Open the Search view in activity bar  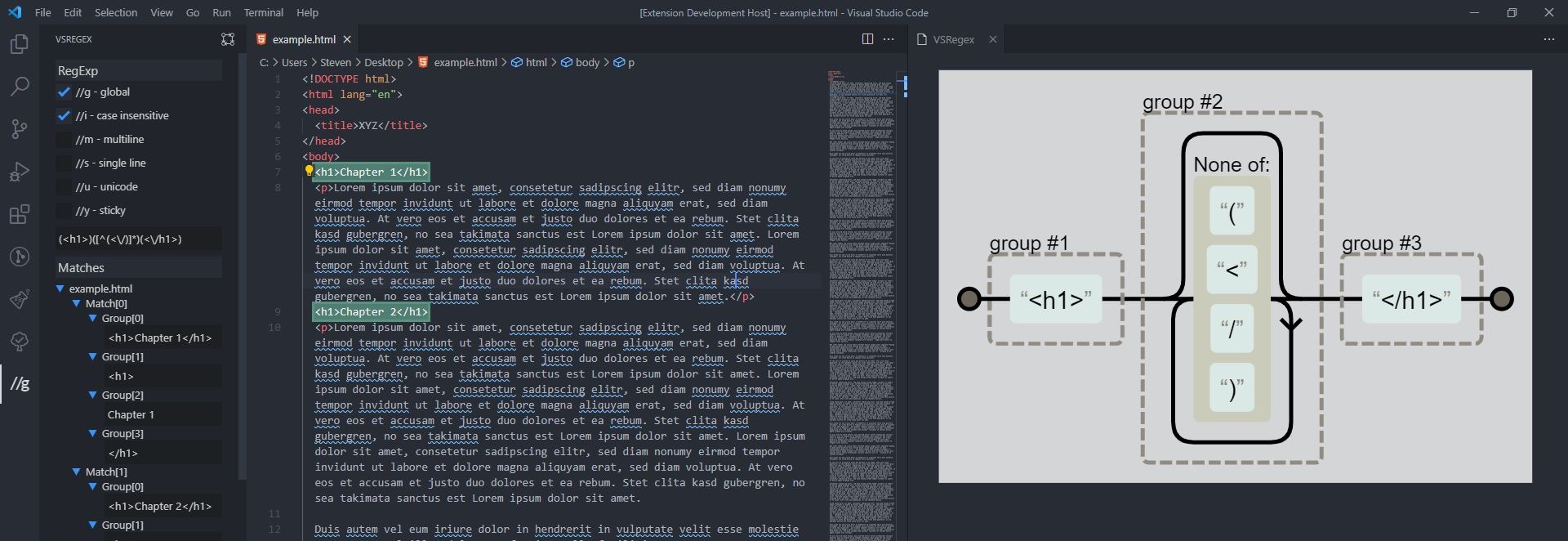pos(19,87)
